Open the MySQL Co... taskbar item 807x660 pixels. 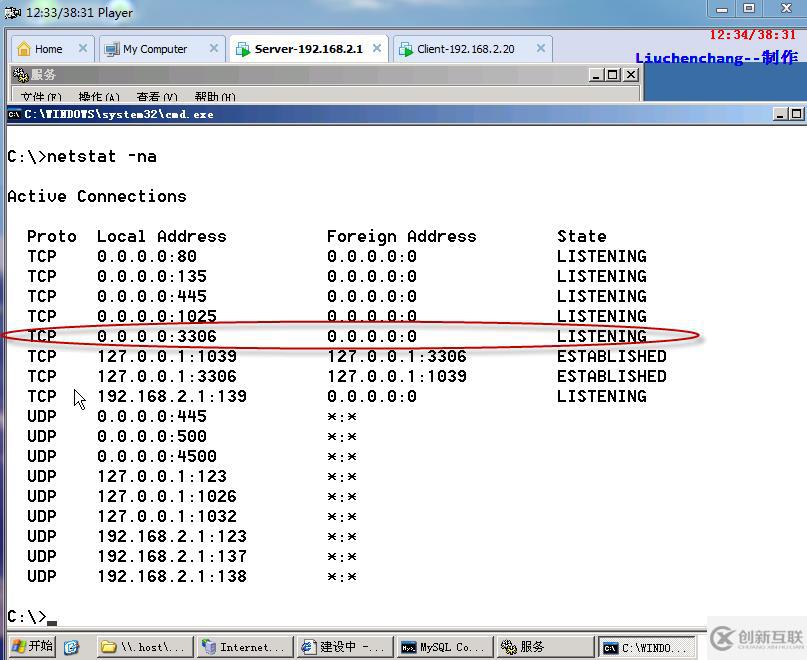(444, 647)
